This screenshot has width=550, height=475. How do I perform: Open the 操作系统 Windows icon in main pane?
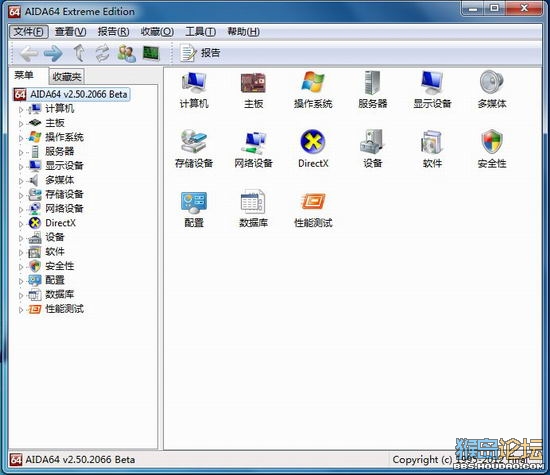pyautogui.click(x=313, y=89)
